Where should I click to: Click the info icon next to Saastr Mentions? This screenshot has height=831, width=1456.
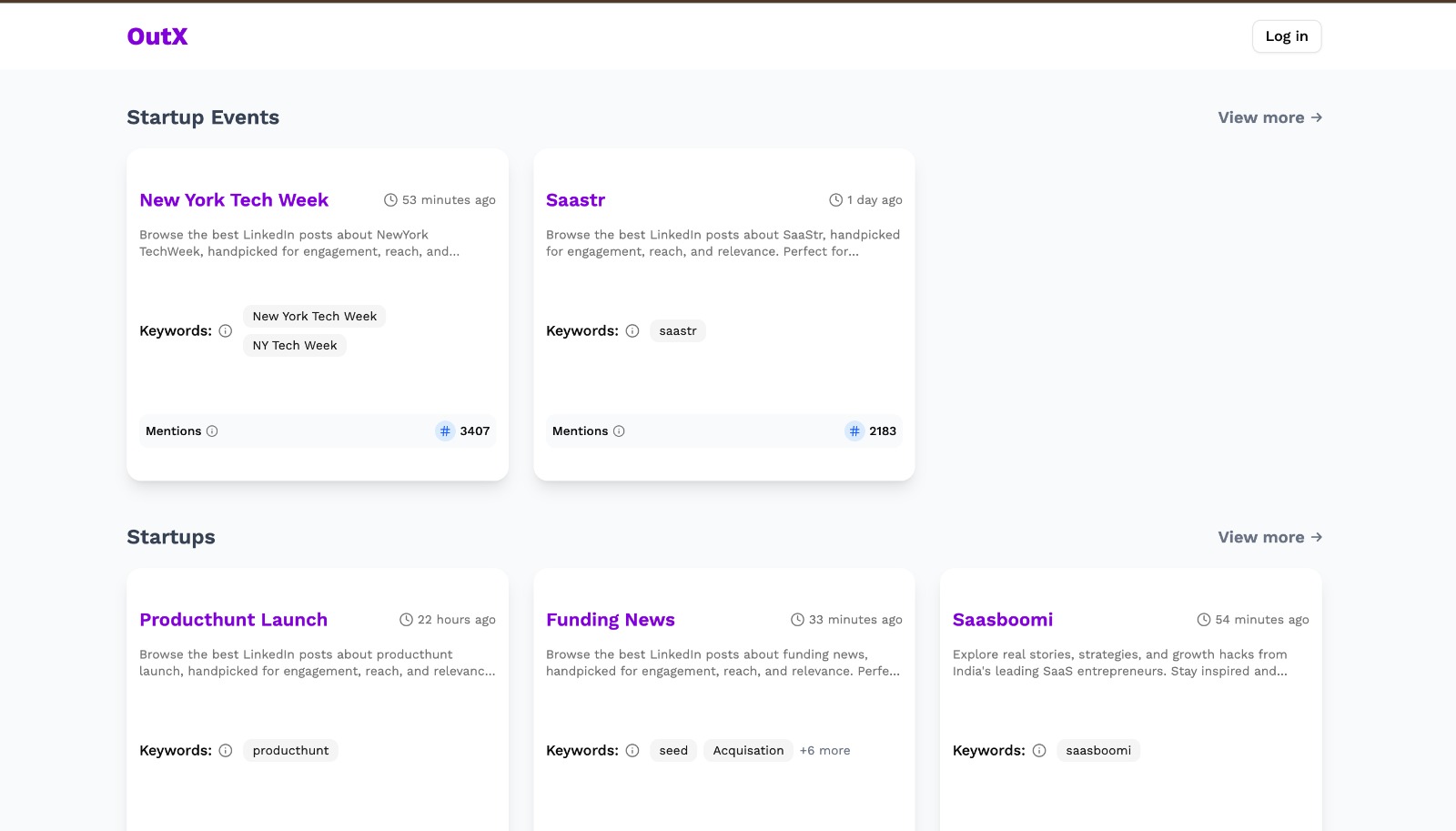620,431
